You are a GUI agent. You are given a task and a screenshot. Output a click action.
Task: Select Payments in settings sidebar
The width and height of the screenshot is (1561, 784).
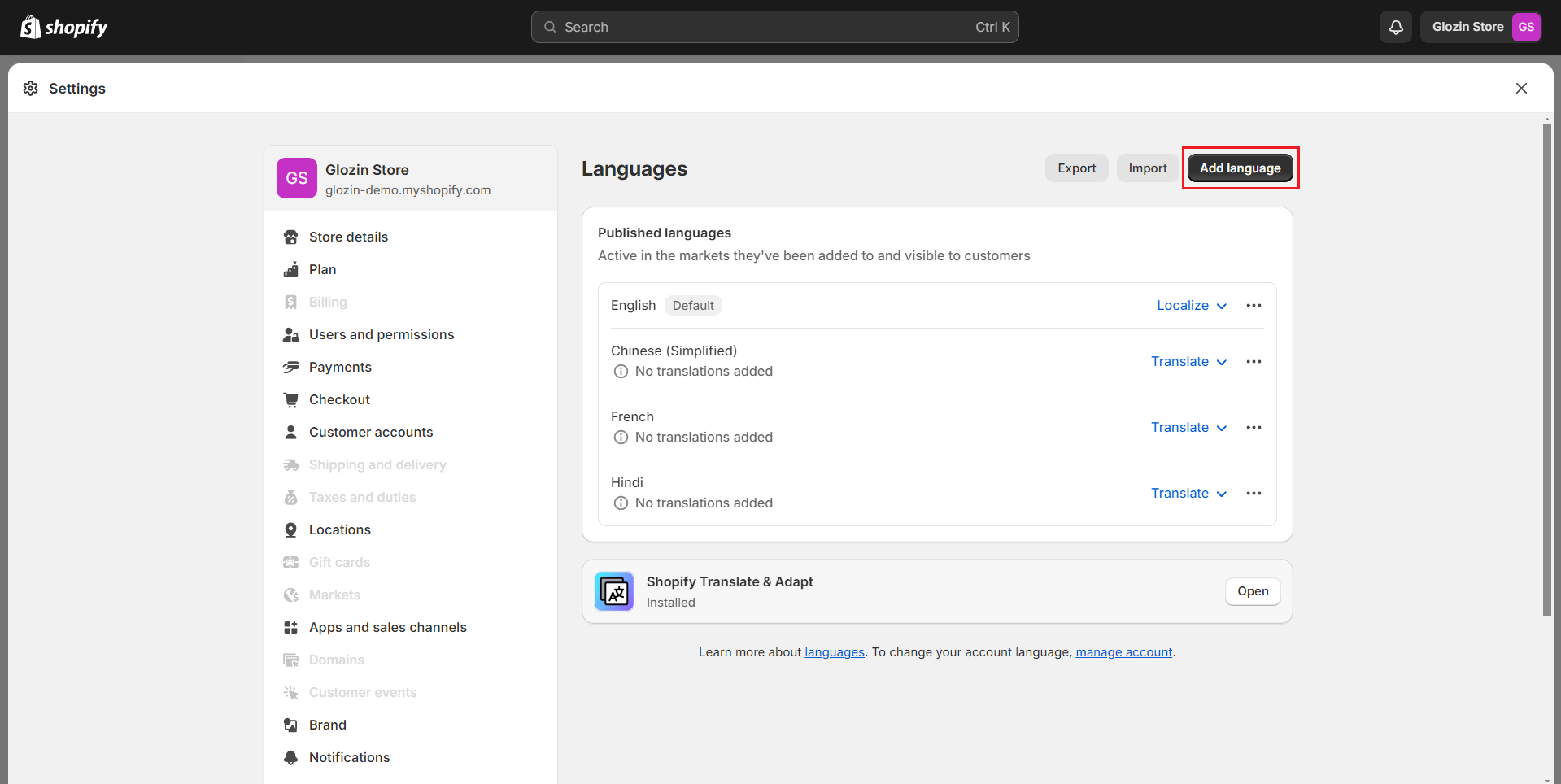340,368
